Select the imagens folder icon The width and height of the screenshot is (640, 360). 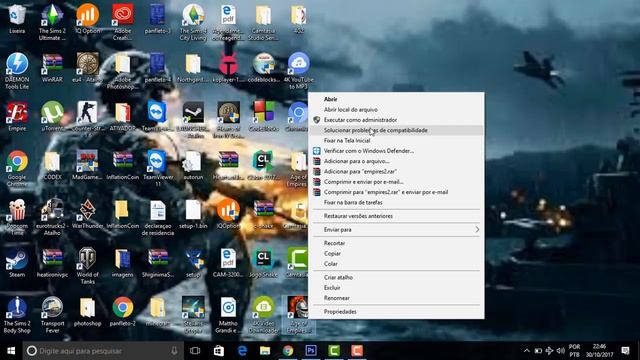coord(122,262)
